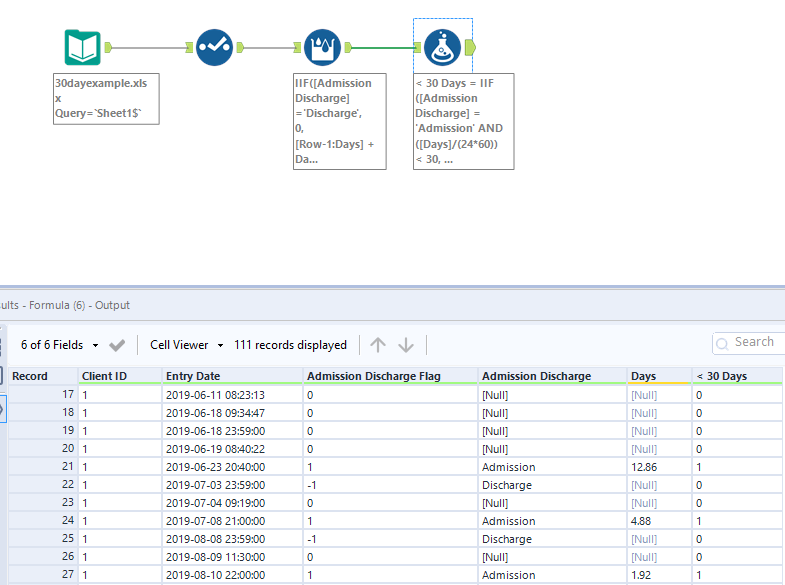Go to previous record with up arrow
This screenshot has width=785, height=585.
[377, 345]
